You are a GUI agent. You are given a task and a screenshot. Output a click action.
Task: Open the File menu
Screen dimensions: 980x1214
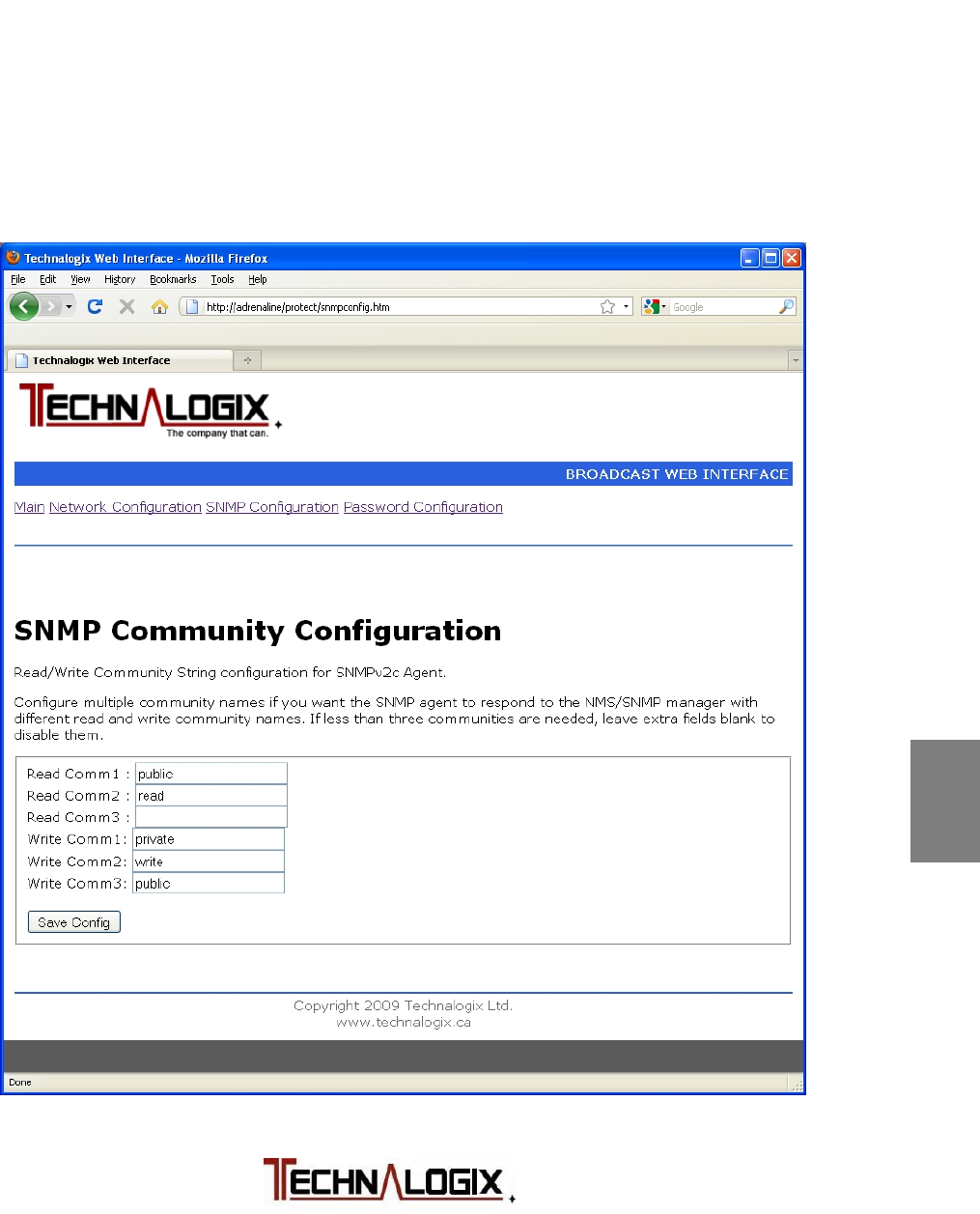(x=18, y=279)
